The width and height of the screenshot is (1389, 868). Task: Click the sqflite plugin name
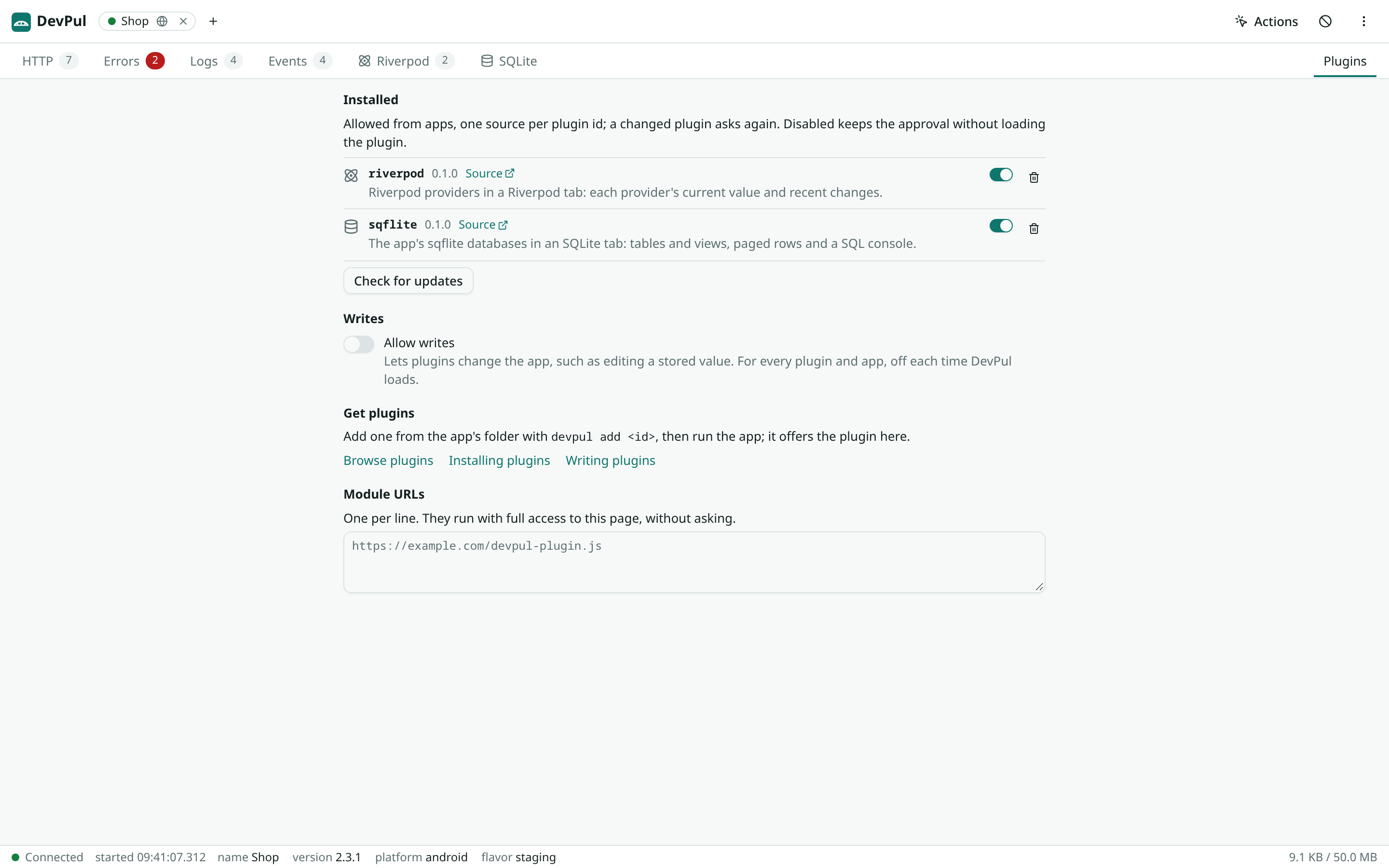(x=393, y=224)
